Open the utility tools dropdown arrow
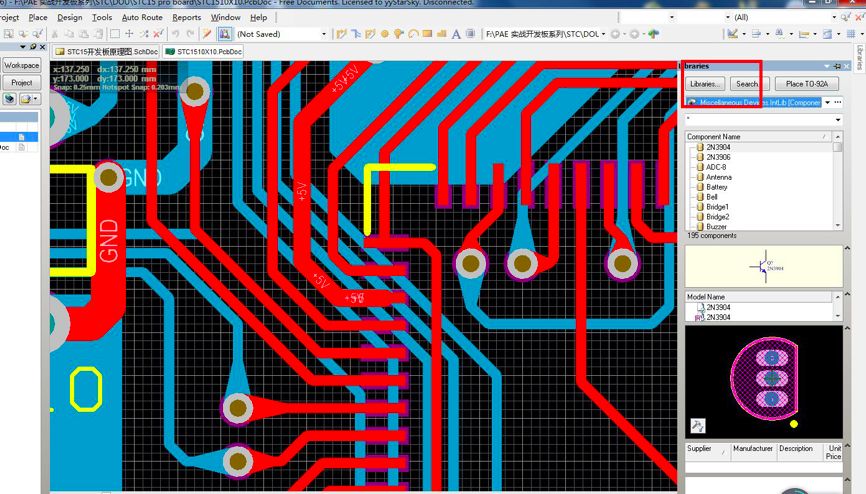The width and height of the screenshot is (866, 494). click(x=744, y=34)
